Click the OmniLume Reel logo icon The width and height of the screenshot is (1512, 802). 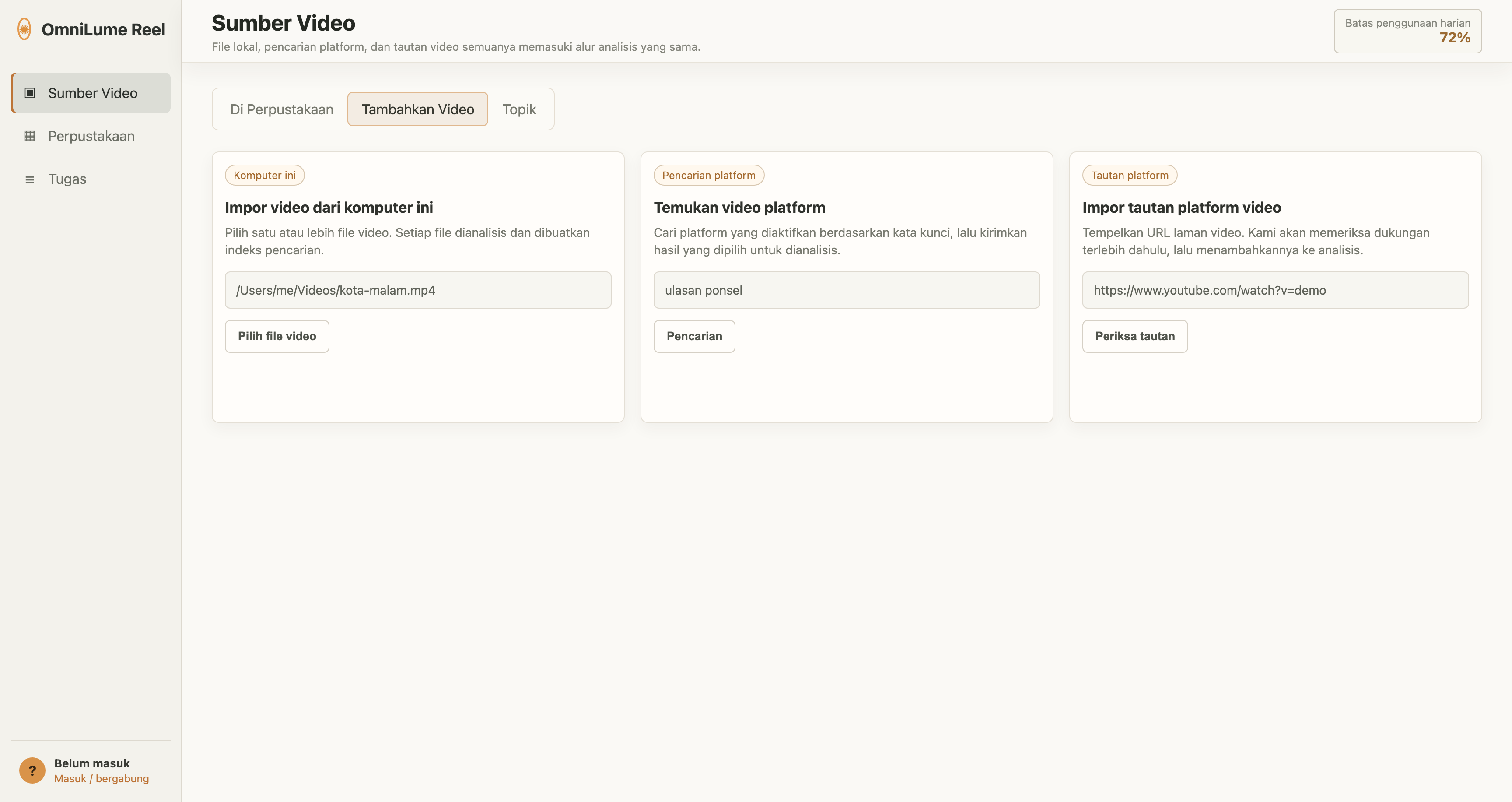point(24,29)
